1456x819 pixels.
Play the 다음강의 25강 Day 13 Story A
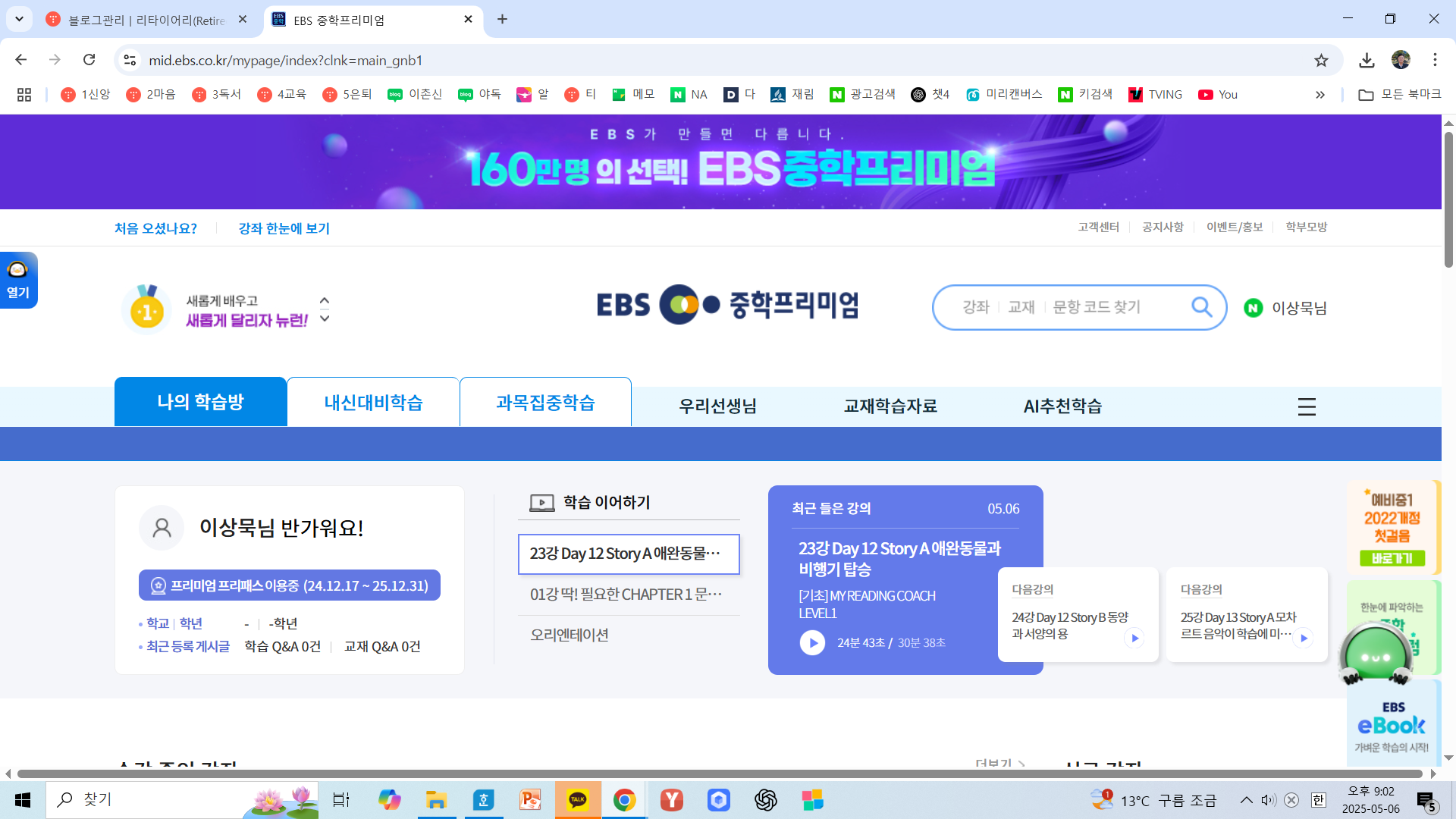coord(1304,638)
